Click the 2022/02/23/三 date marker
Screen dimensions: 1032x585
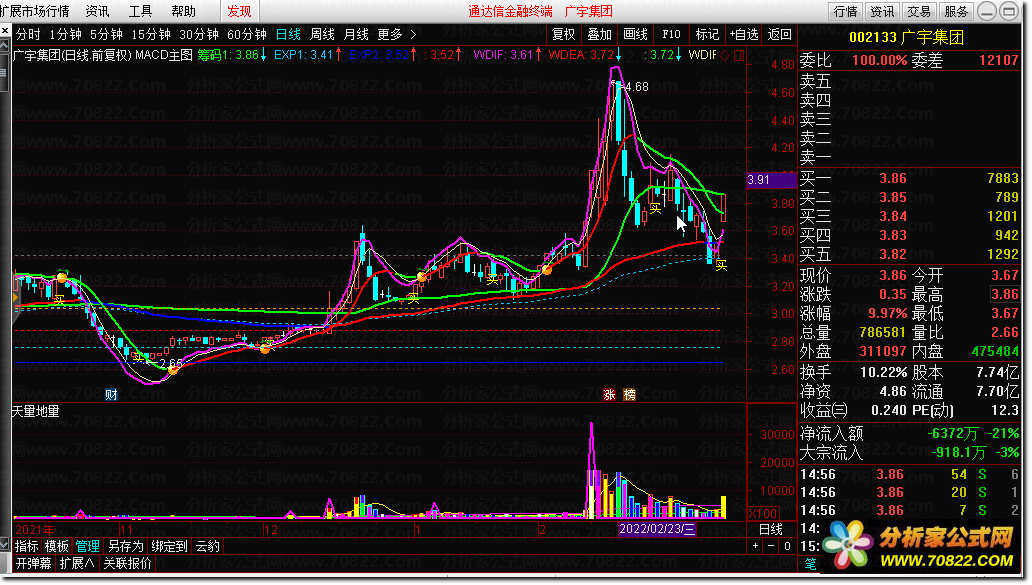[657, 529]
